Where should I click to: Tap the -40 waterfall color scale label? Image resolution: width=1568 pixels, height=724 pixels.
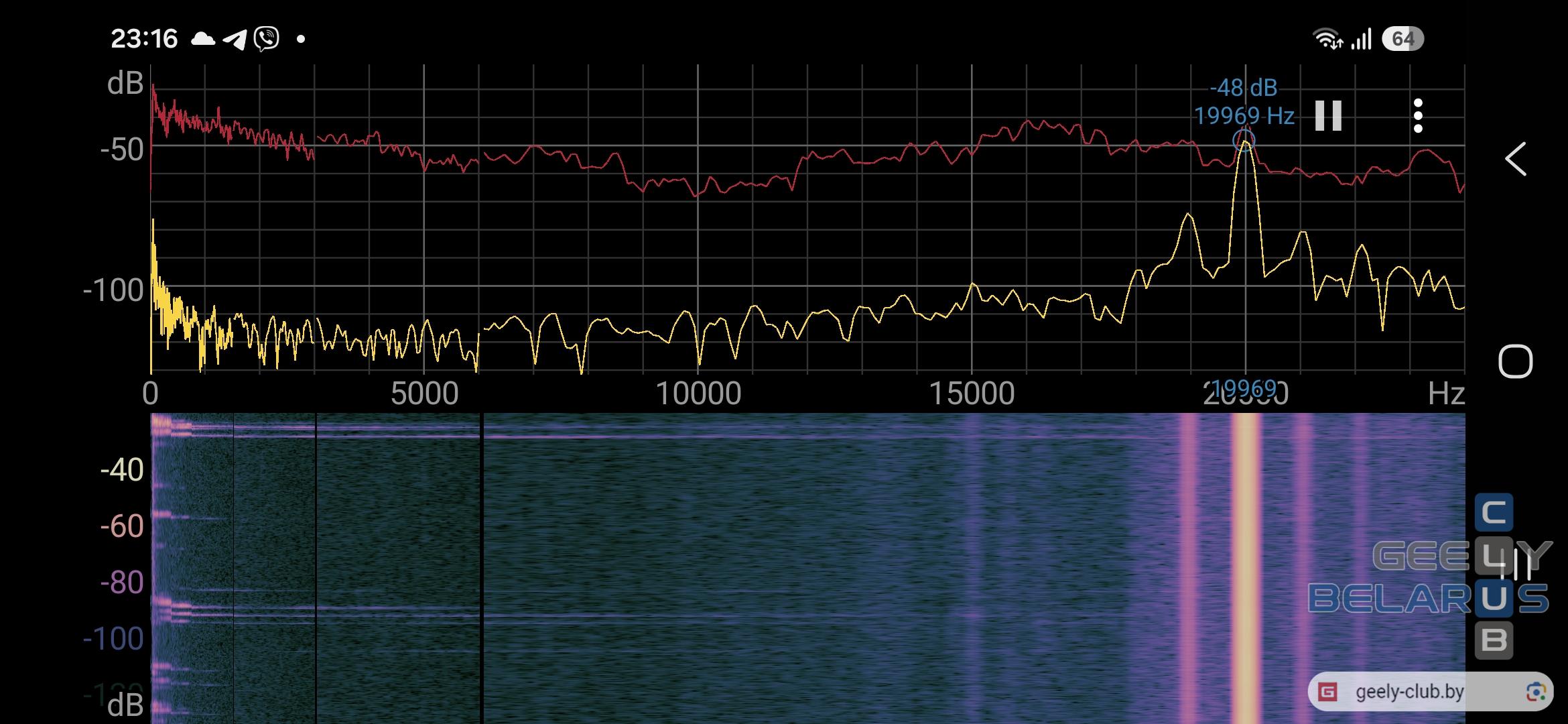(x=122, y=470)
